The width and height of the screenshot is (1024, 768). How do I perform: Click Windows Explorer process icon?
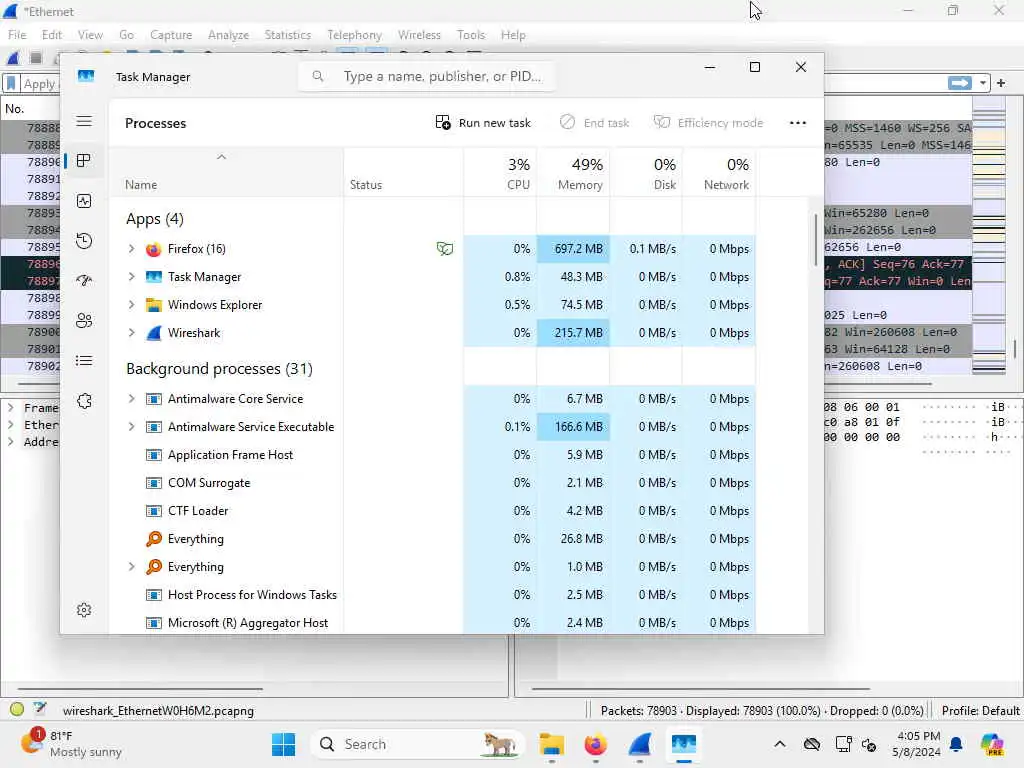(x=153, y=305)
